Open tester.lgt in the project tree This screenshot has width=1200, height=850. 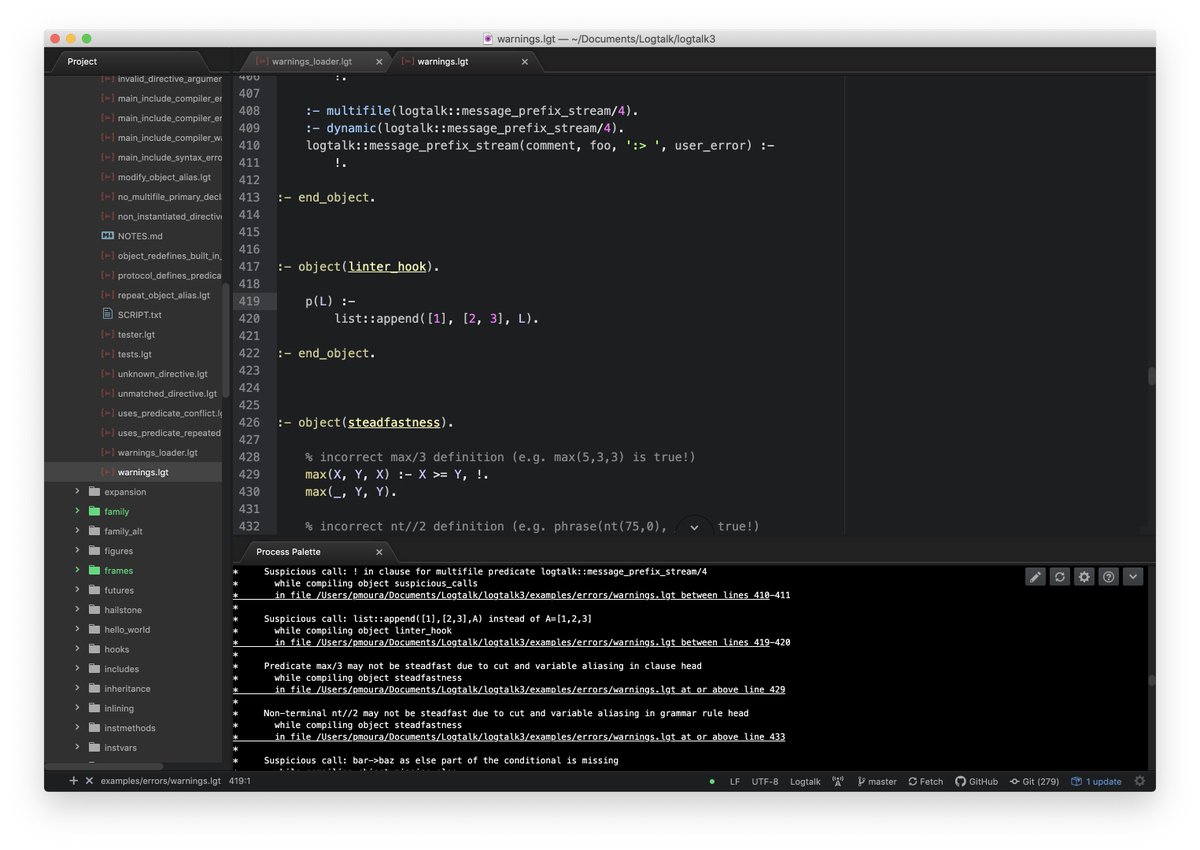136,334
